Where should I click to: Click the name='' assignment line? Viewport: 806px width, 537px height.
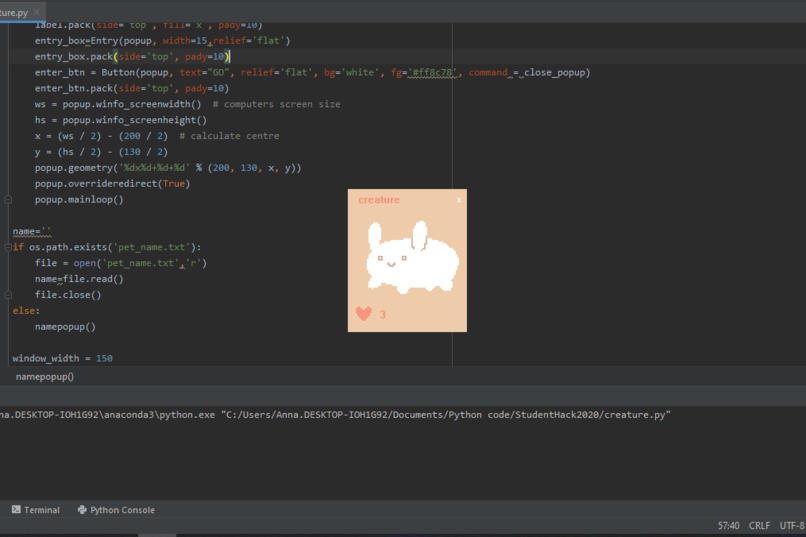click(x=31, y=231)
